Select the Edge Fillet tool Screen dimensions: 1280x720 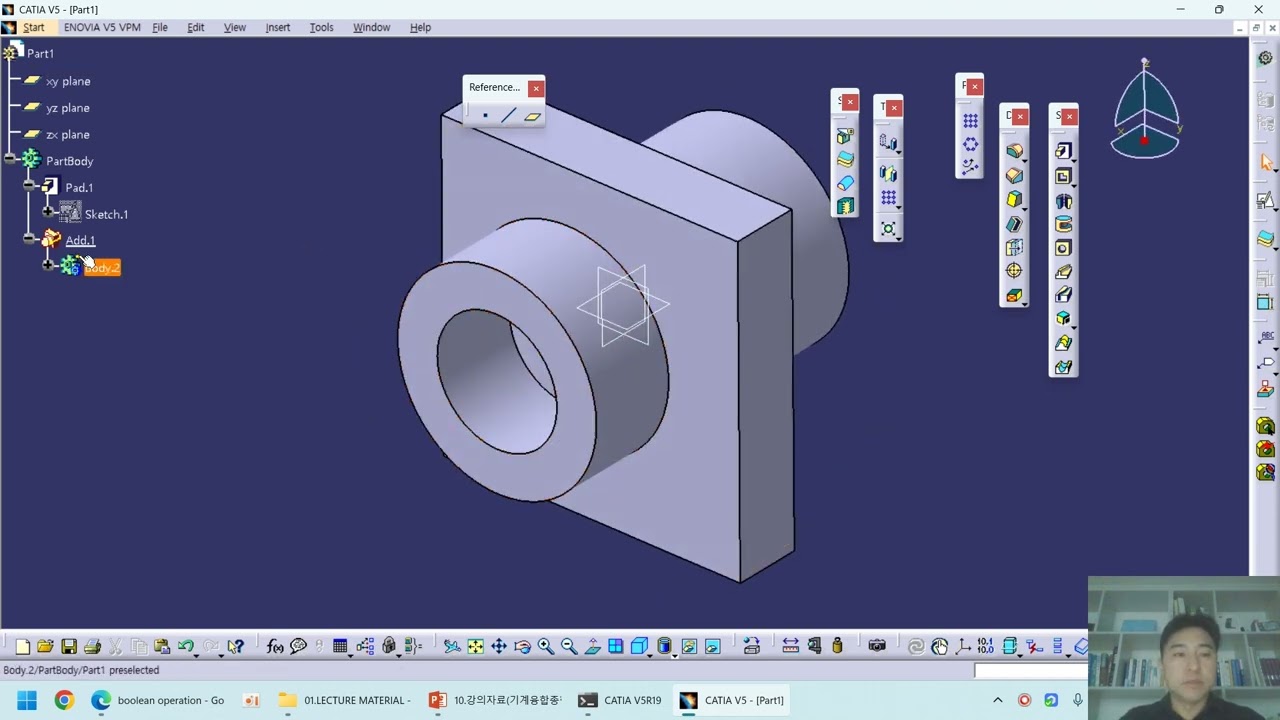(1014, 150)
